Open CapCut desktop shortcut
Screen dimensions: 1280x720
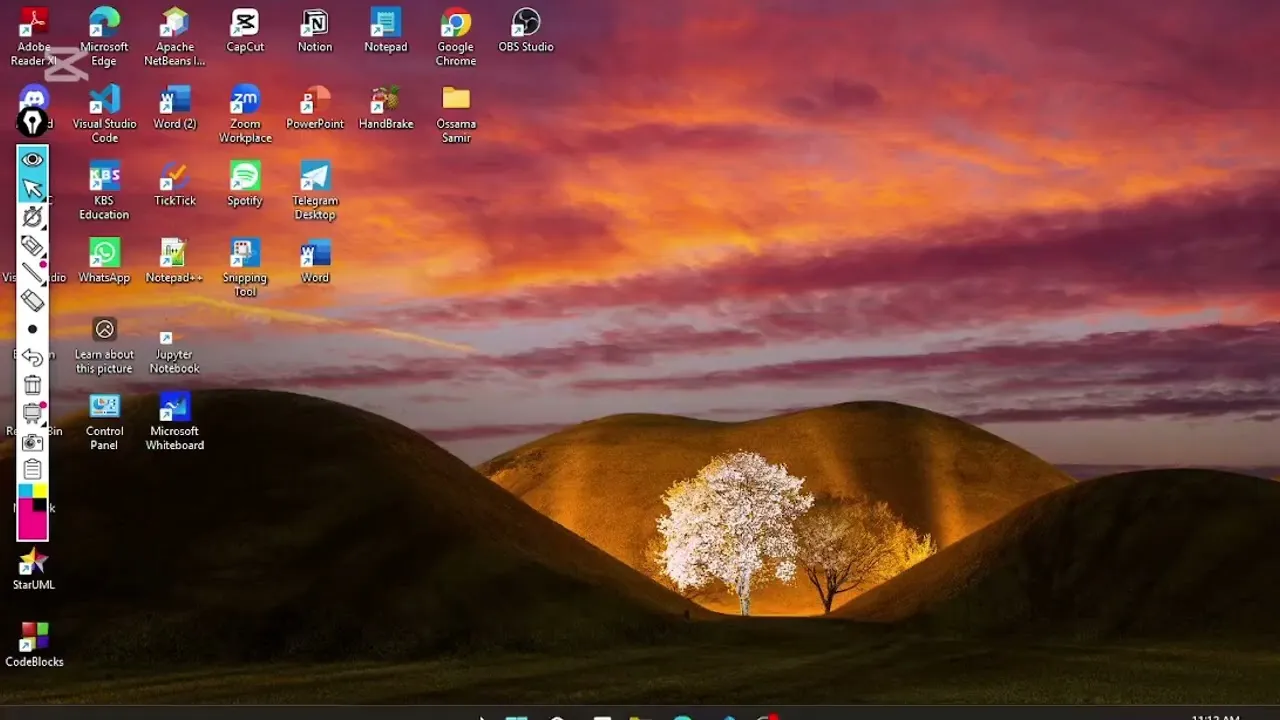coord(245,30)
